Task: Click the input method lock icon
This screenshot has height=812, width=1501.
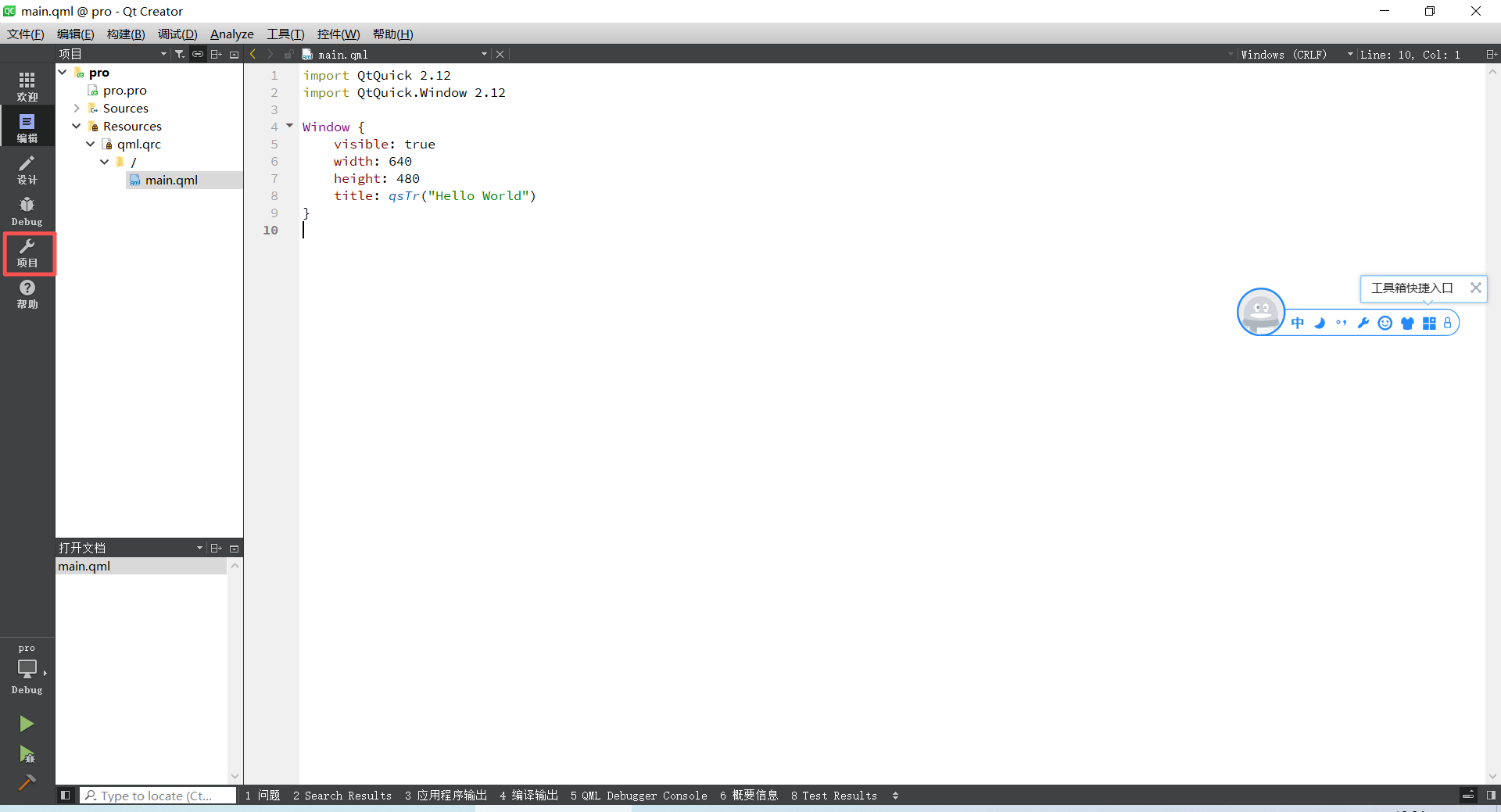Action: [x=1447, y=323]
